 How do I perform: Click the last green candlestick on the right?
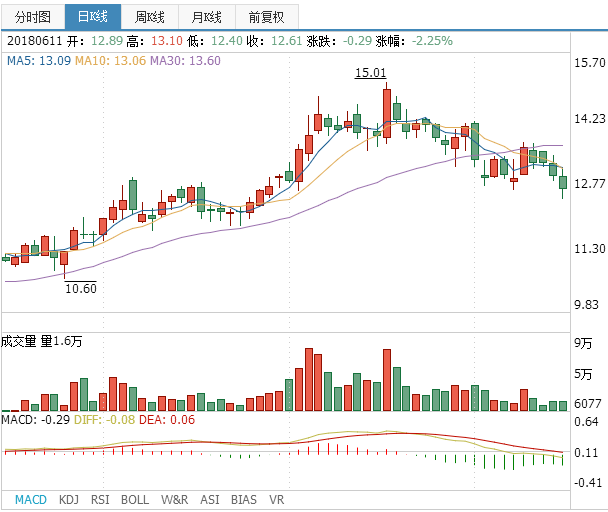pyautogui.click(x=563, y=182)
